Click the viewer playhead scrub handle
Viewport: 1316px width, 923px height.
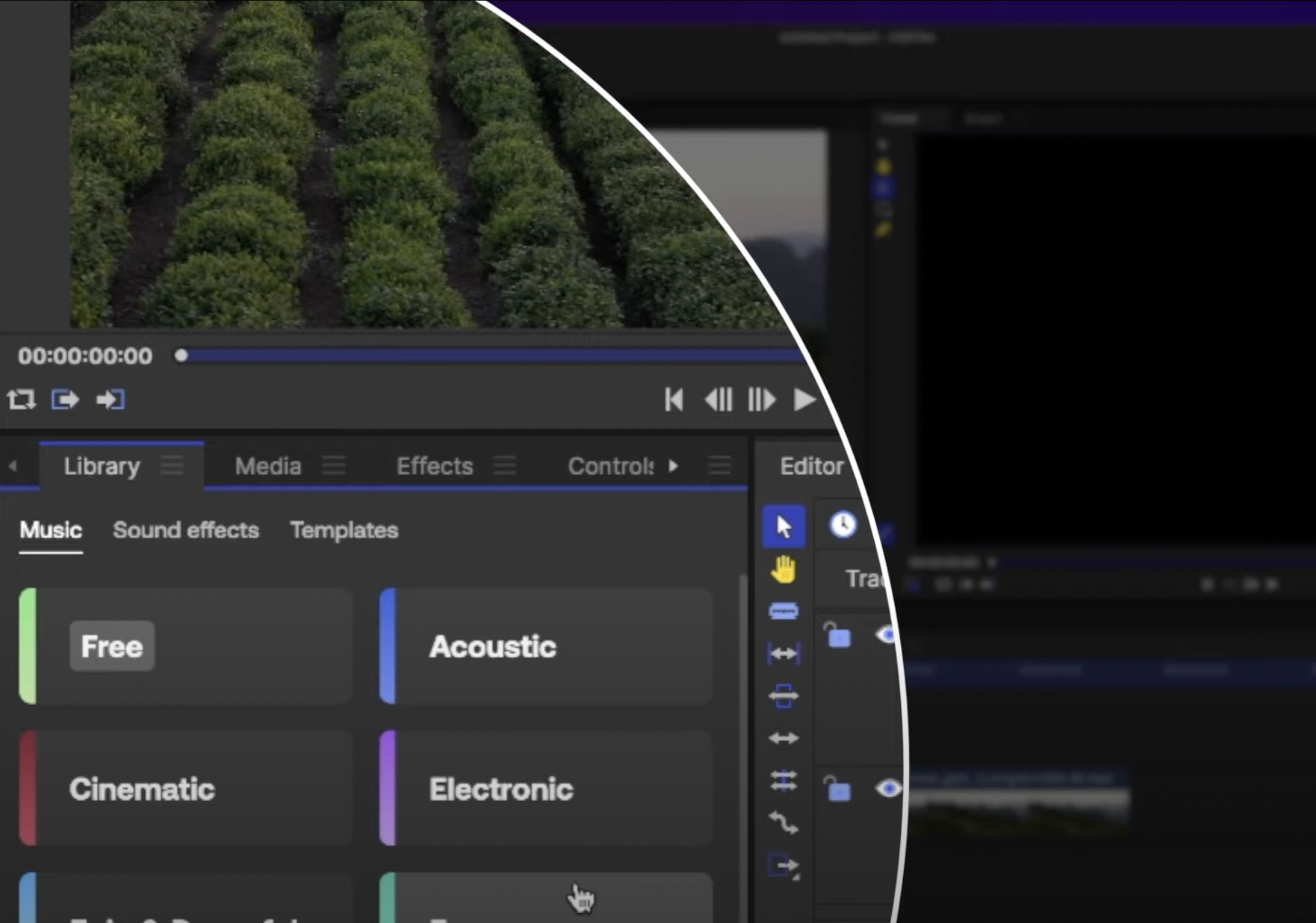point(181,356)
